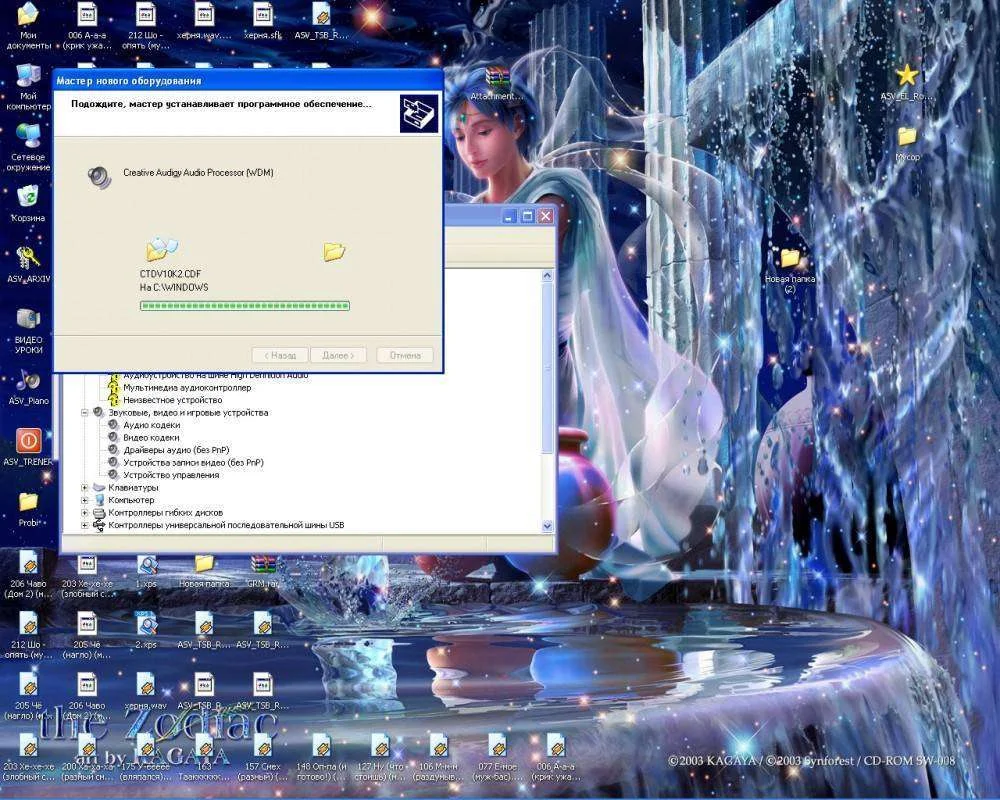
Task: Click Device Manager scrollbar down arrow
Action: click(547, 526)
